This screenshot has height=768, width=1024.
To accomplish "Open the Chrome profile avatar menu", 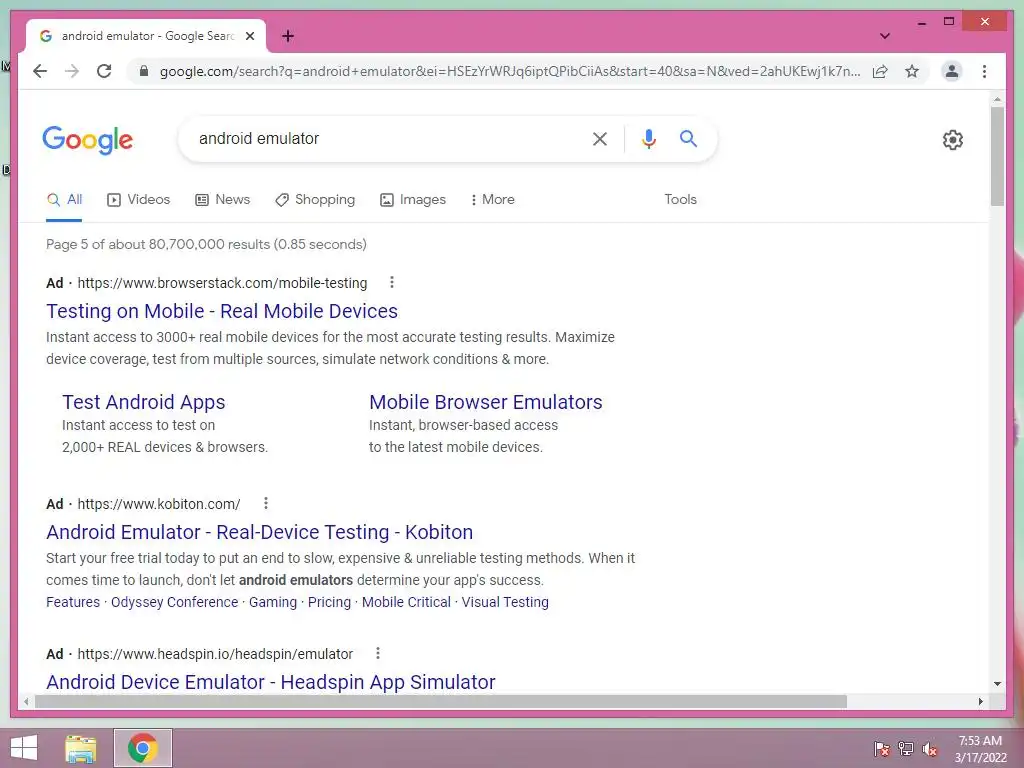I will tap(952, 71).
